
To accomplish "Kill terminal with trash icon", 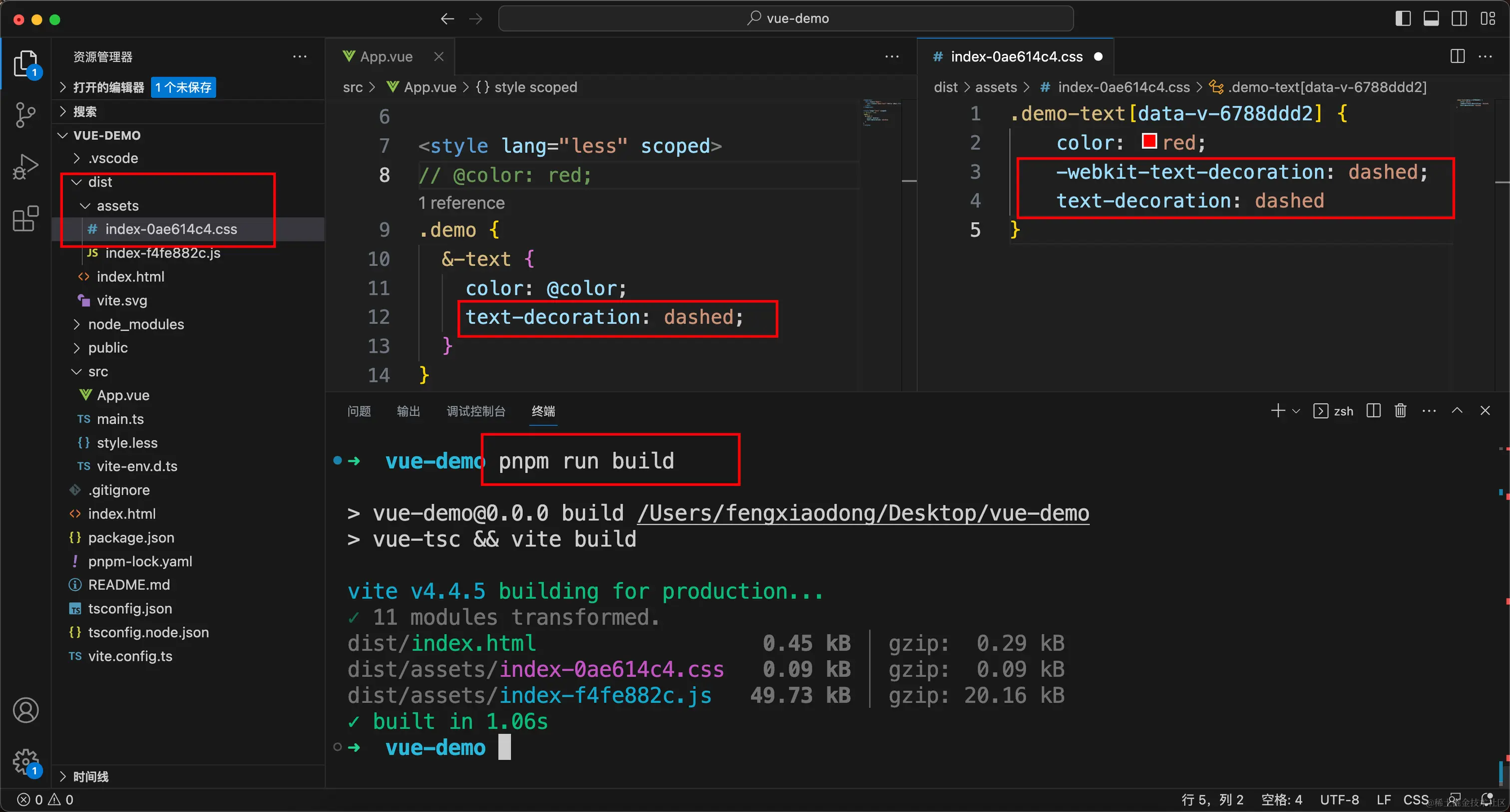I will point(1400,411).
